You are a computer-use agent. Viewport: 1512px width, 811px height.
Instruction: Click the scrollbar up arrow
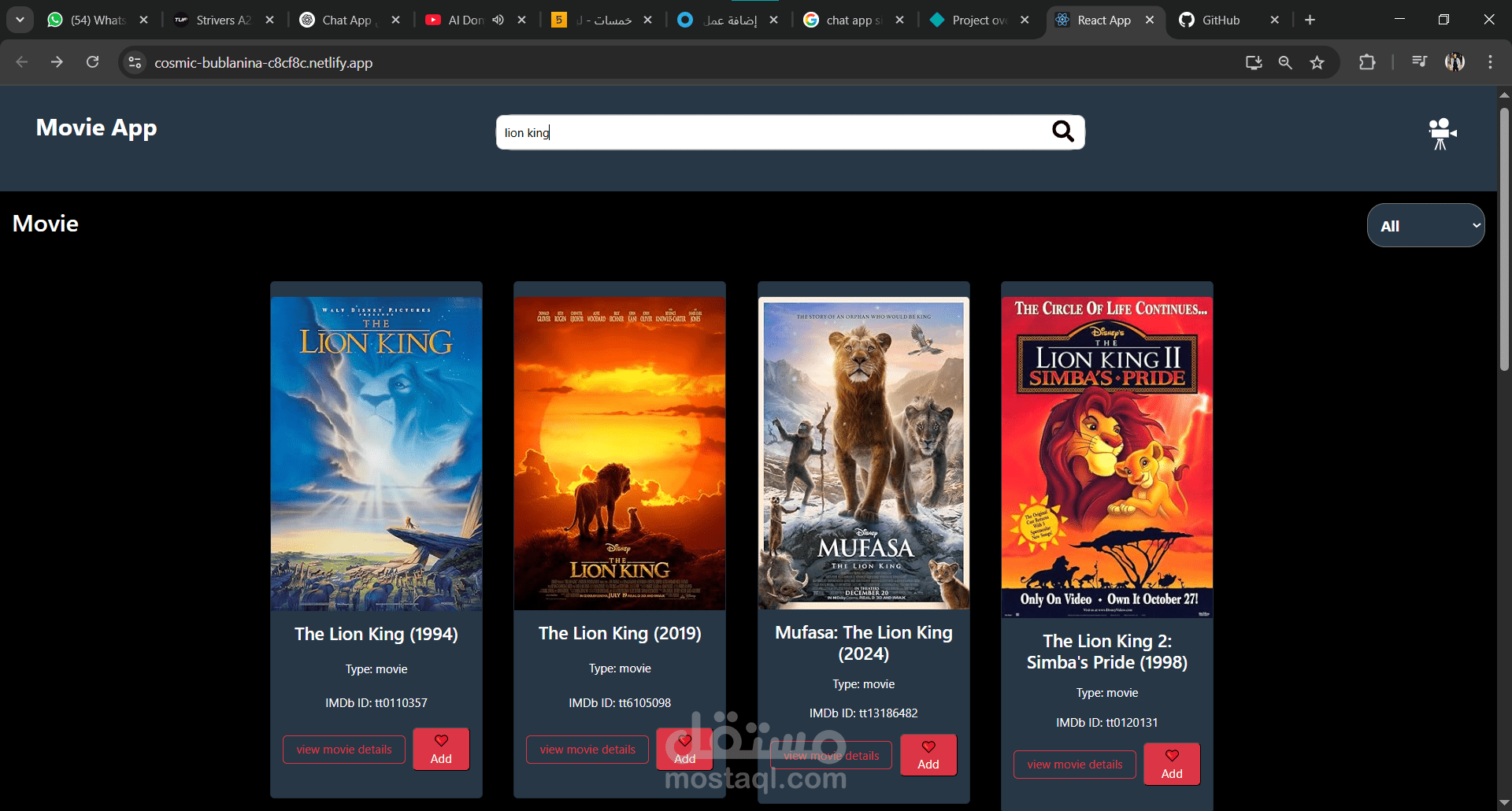point(1504,94)
